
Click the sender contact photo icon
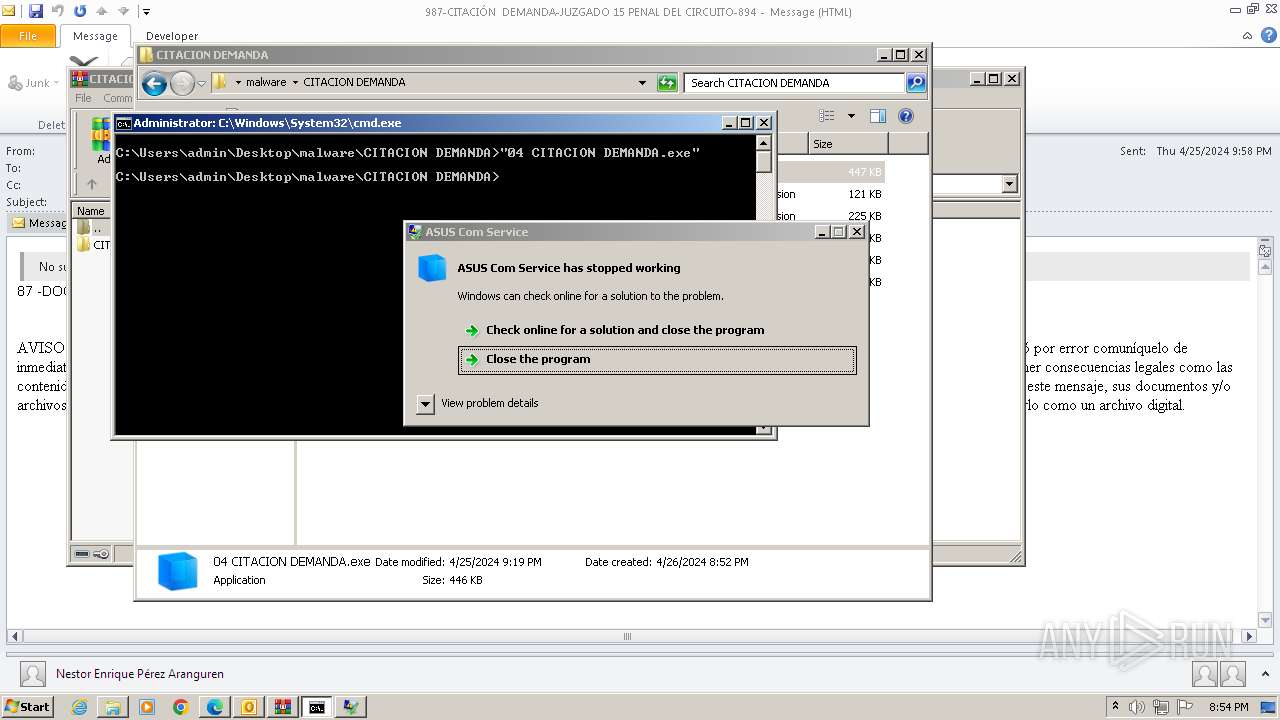[x=33, y=674]
